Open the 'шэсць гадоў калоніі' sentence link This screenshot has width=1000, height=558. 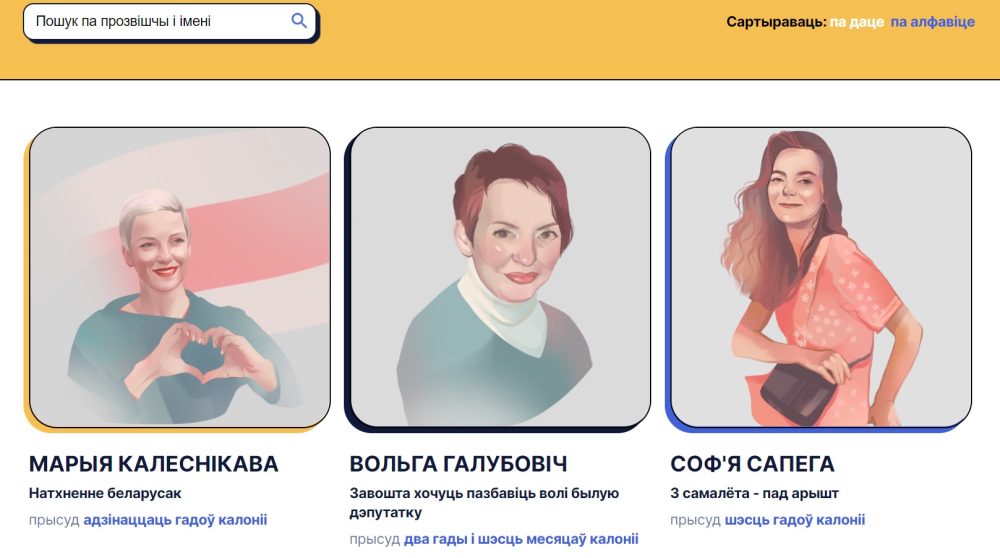point(795,520)
